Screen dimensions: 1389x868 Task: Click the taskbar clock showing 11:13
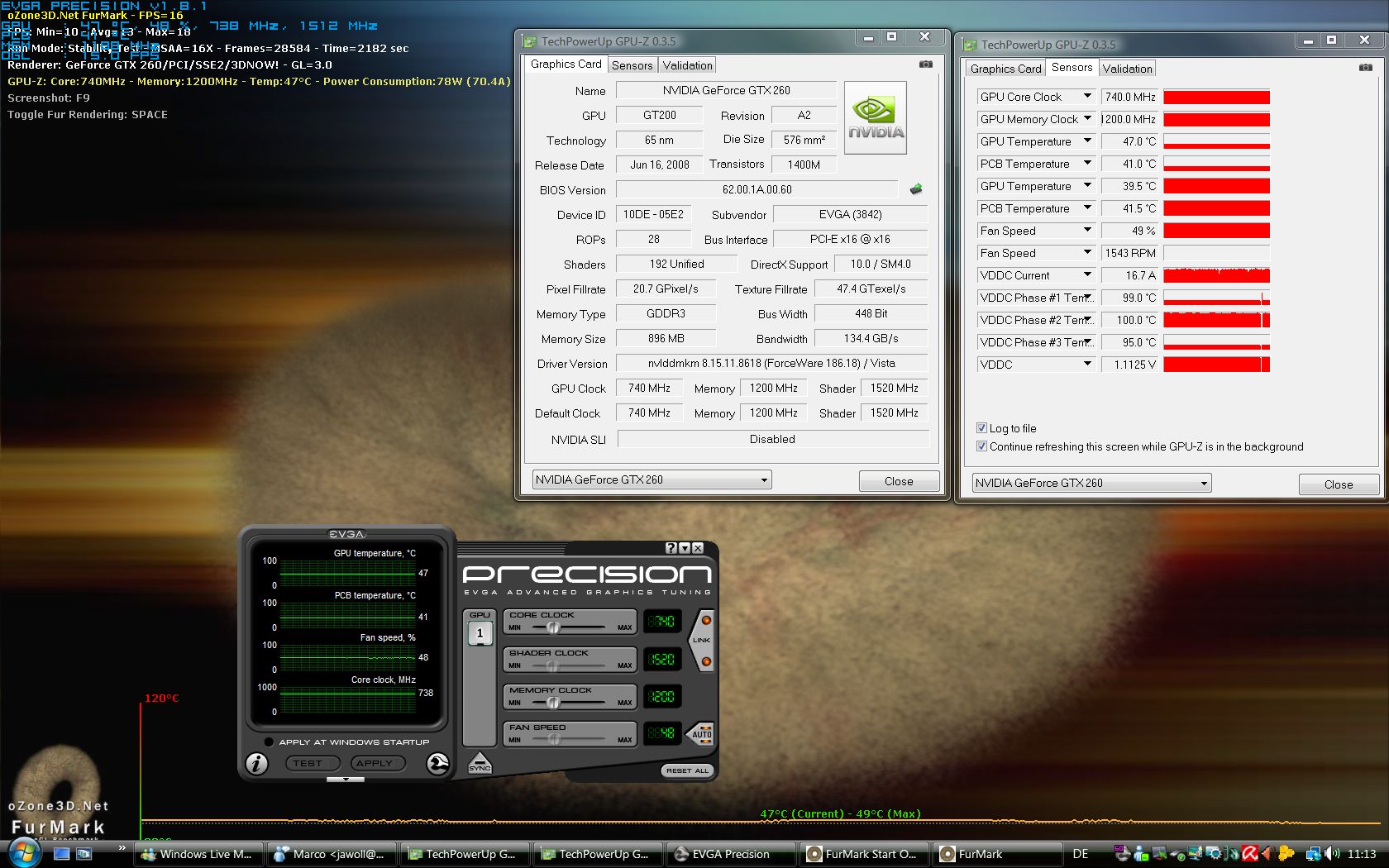(1362, 854)
